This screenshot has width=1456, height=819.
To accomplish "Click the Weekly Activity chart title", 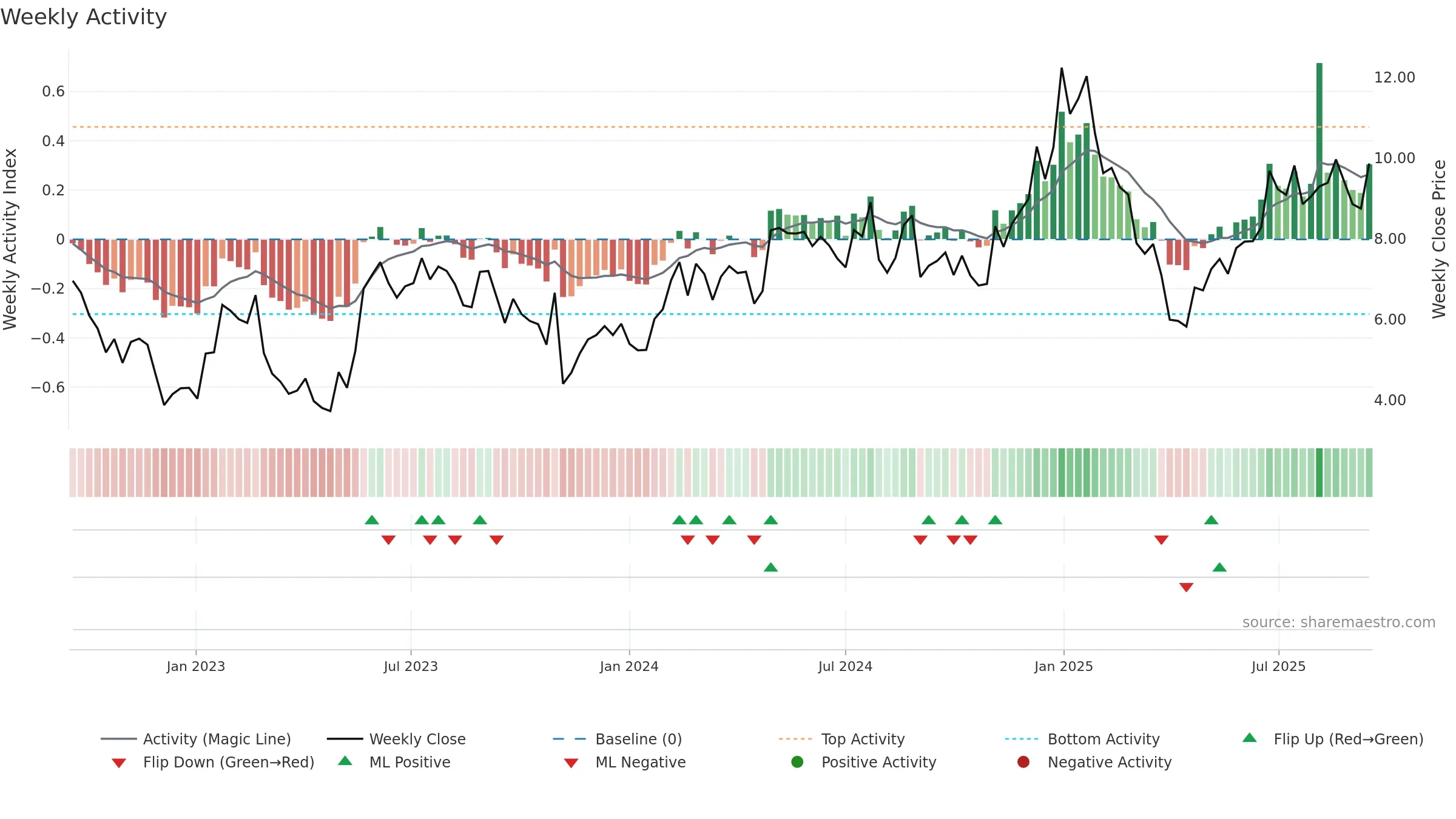I will [84, 17].
